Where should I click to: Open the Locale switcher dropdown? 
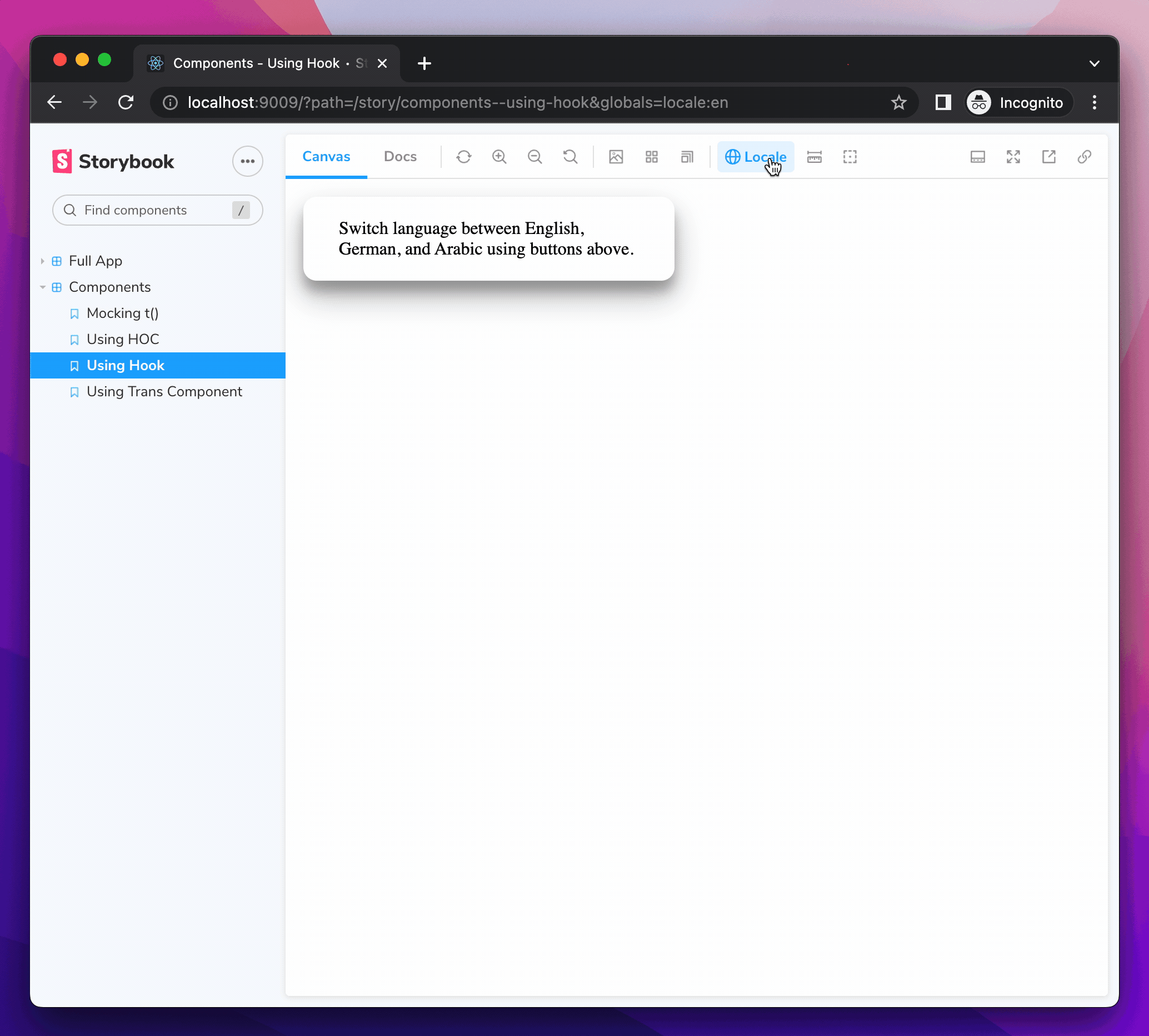(x=755, y=157)
